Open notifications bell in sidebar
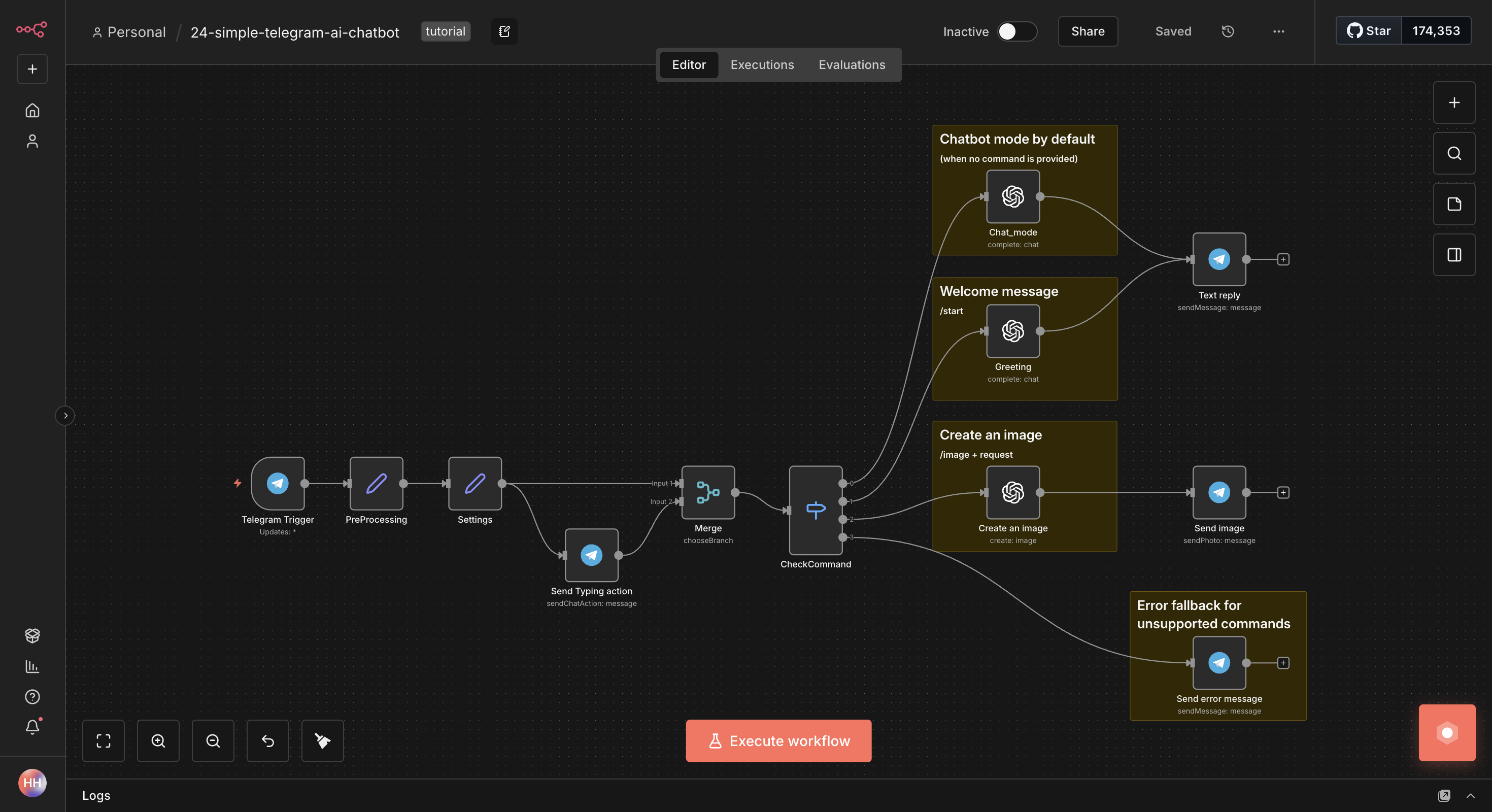The height and width of the screenshot is (812, 1492). pyautogui.click(x=32, y=727)
